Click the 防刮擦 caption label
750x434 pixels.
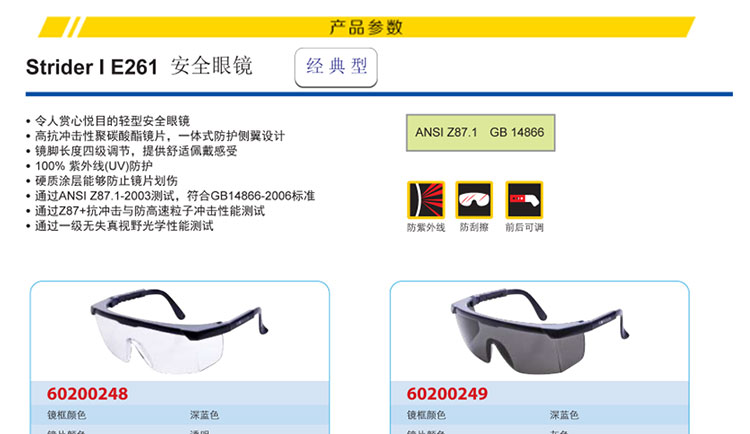pos(474,228)
